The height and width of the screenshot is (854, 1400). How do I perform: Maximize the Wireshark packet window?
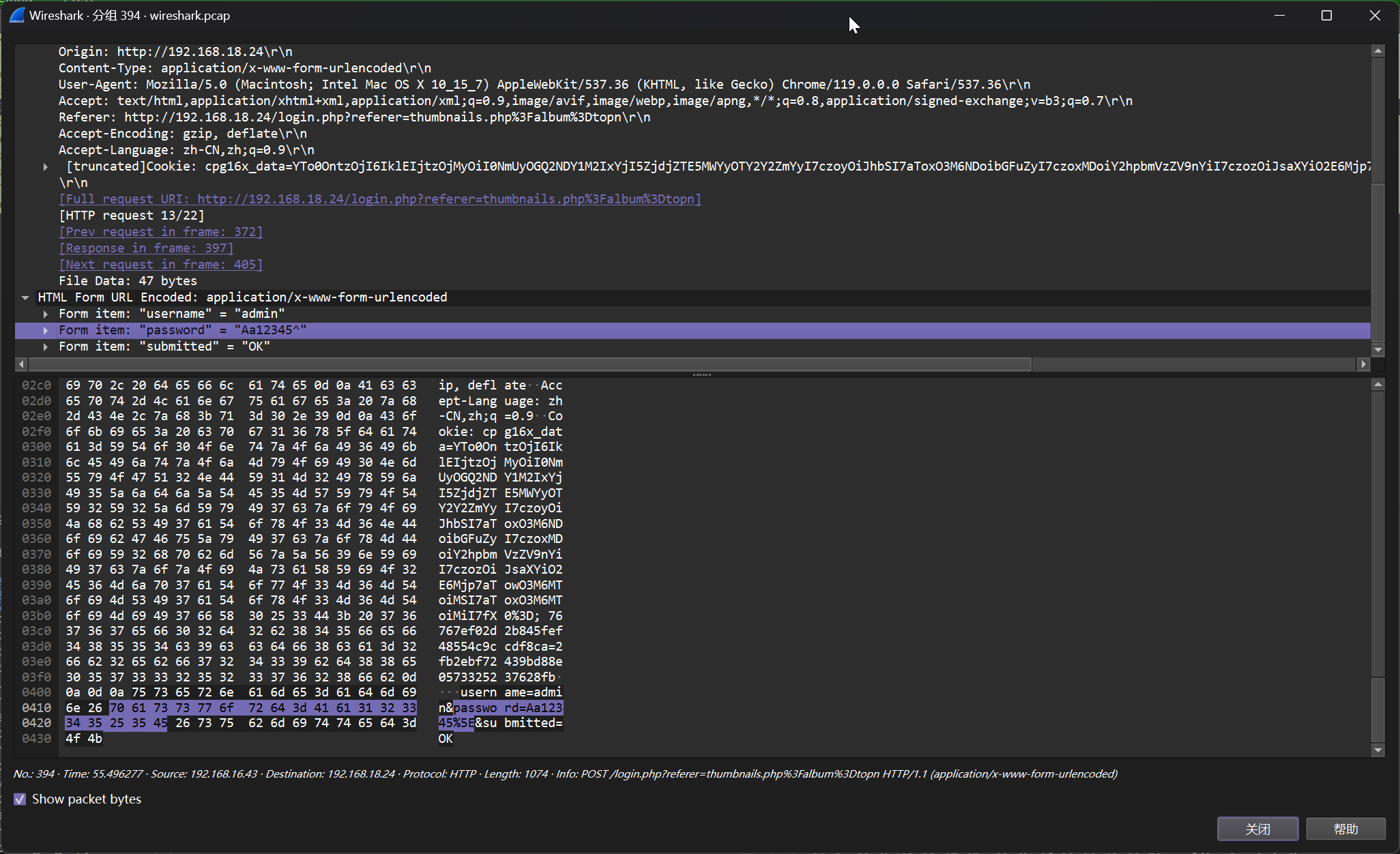tap(1326, 15)
